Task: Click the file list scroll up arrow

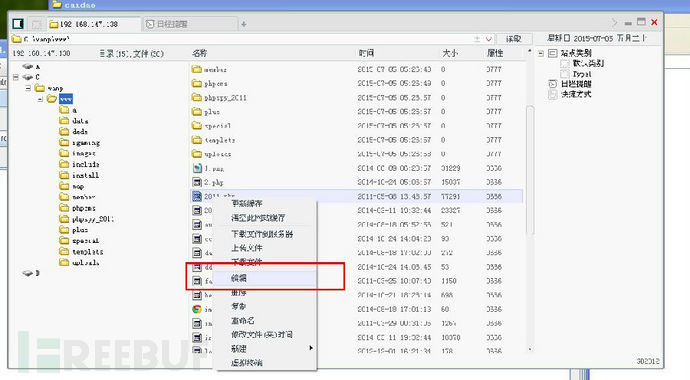Action: tap(529, 52)
